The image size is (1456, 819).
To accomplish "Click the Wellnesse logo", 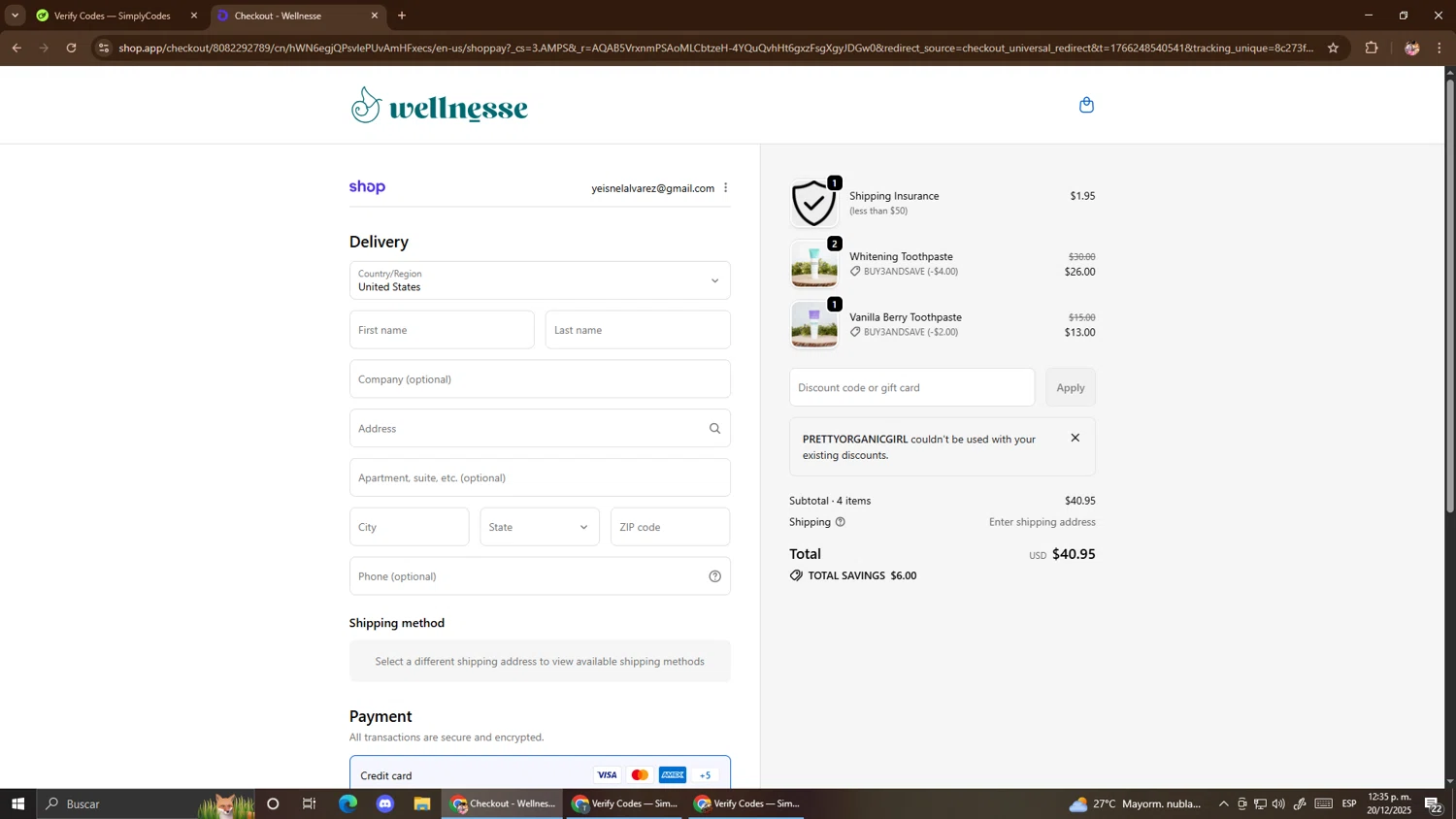I will point(440,105).
